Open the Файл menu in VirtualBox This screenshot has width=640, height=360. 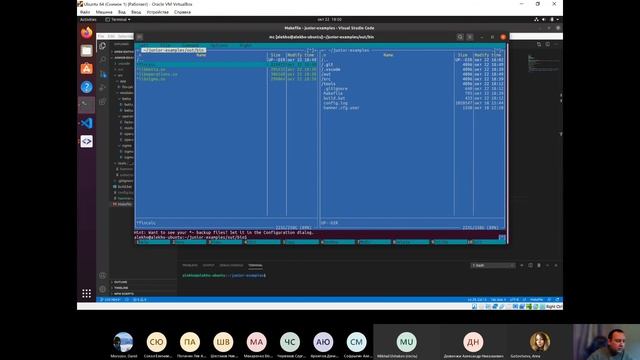click(85, 12)
